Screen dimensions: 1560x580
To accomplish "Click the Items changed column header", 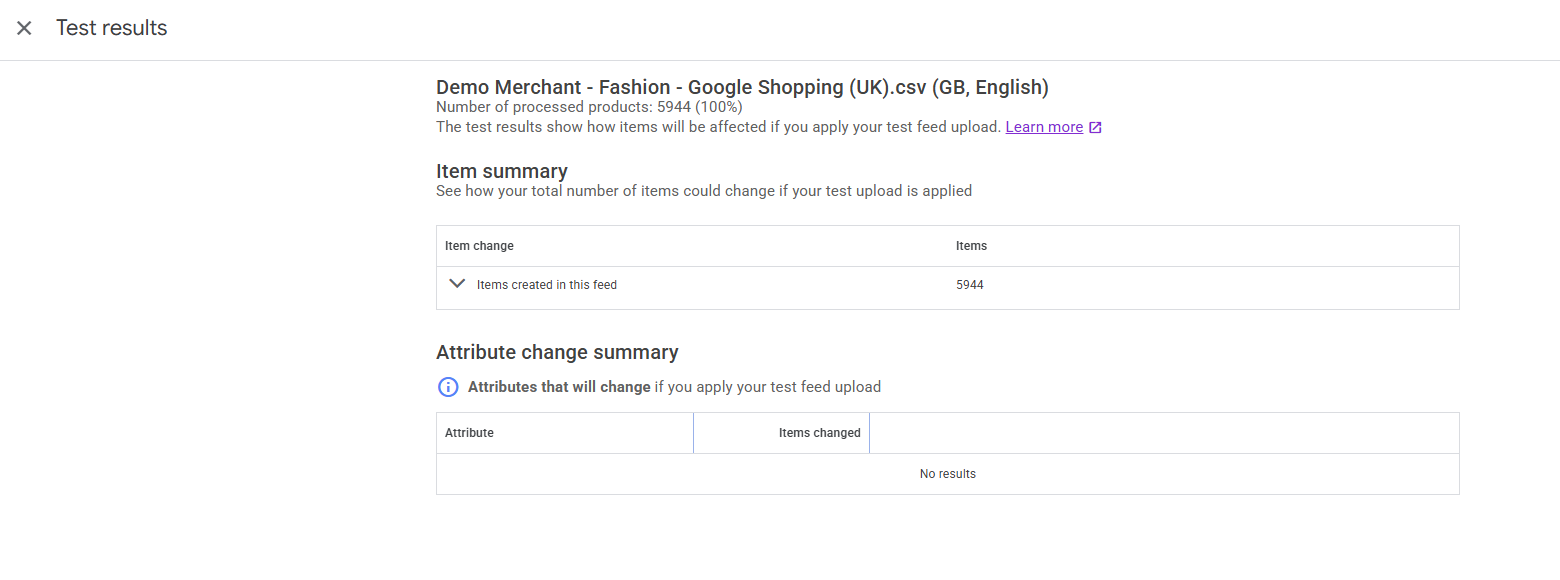I will pos(819,433).
